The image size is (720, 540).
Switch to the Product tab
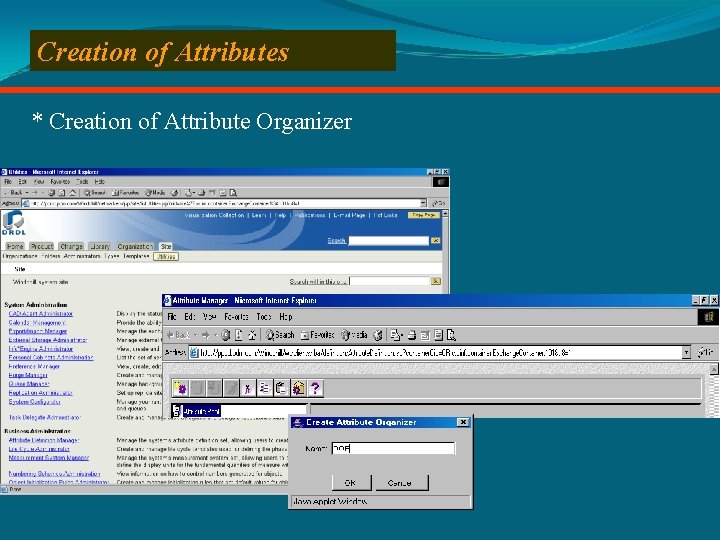[42, 247]
